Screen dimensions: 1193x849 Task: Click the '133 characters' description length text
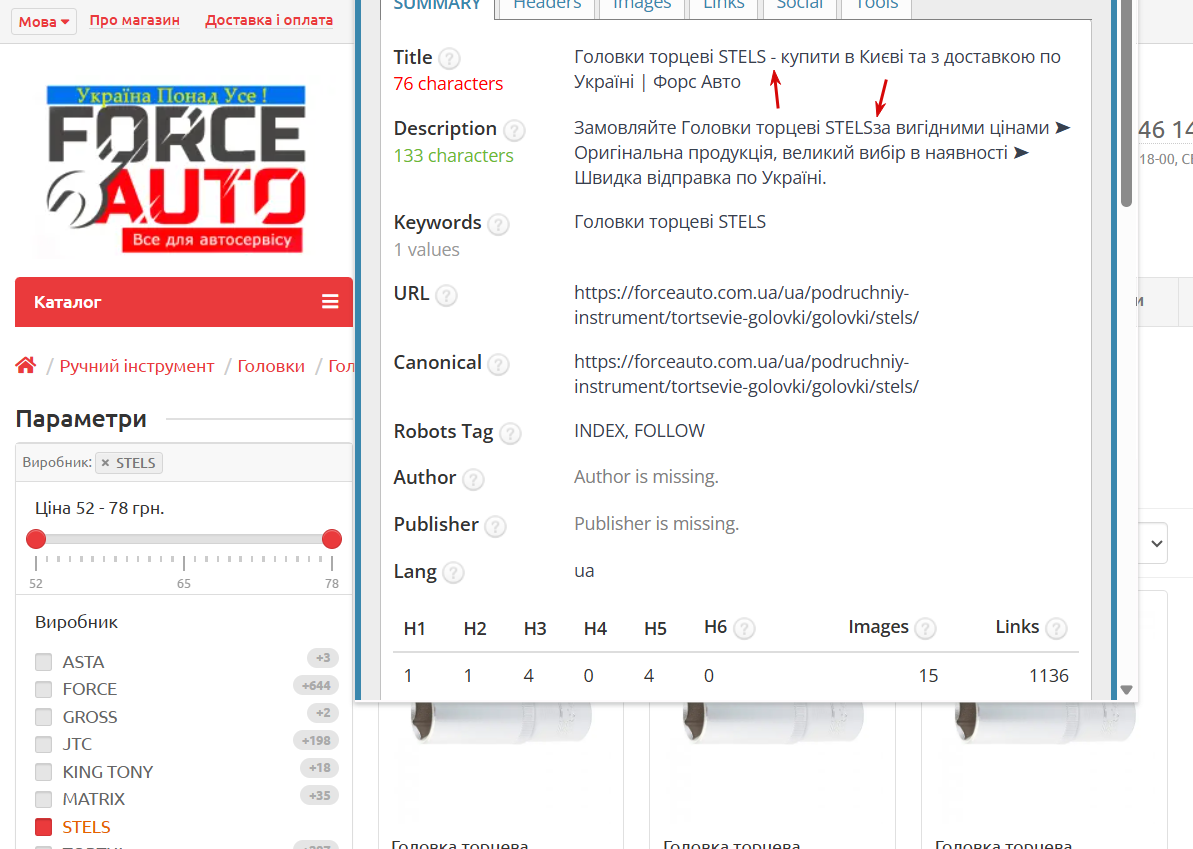453,155
